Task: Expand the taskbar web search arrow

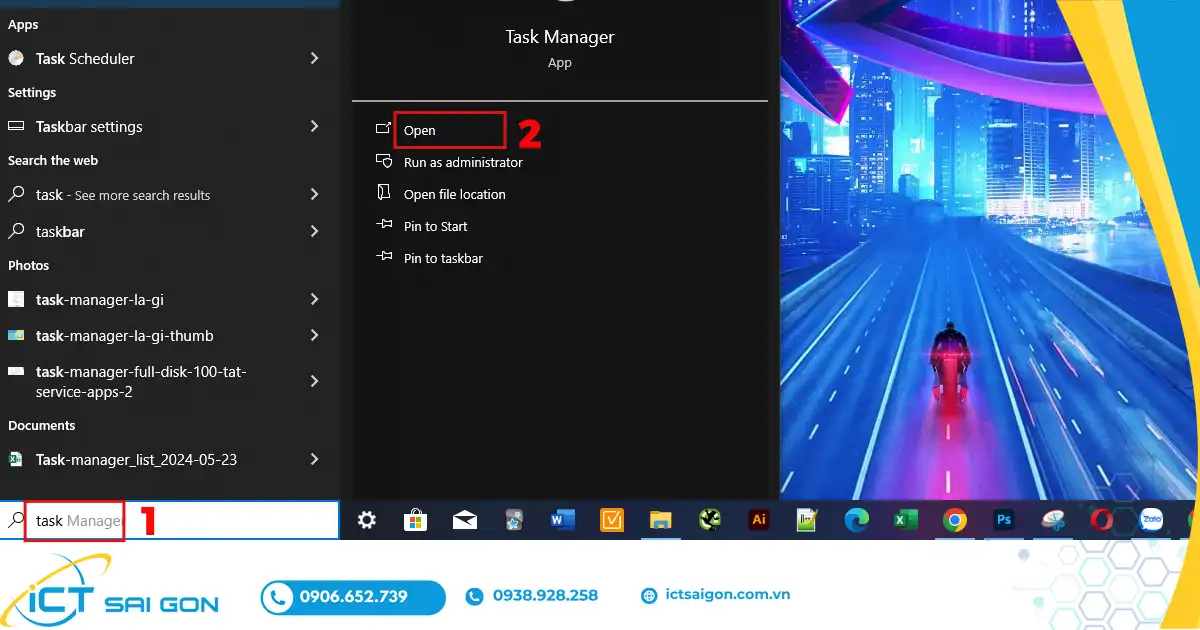Action: 314,231
